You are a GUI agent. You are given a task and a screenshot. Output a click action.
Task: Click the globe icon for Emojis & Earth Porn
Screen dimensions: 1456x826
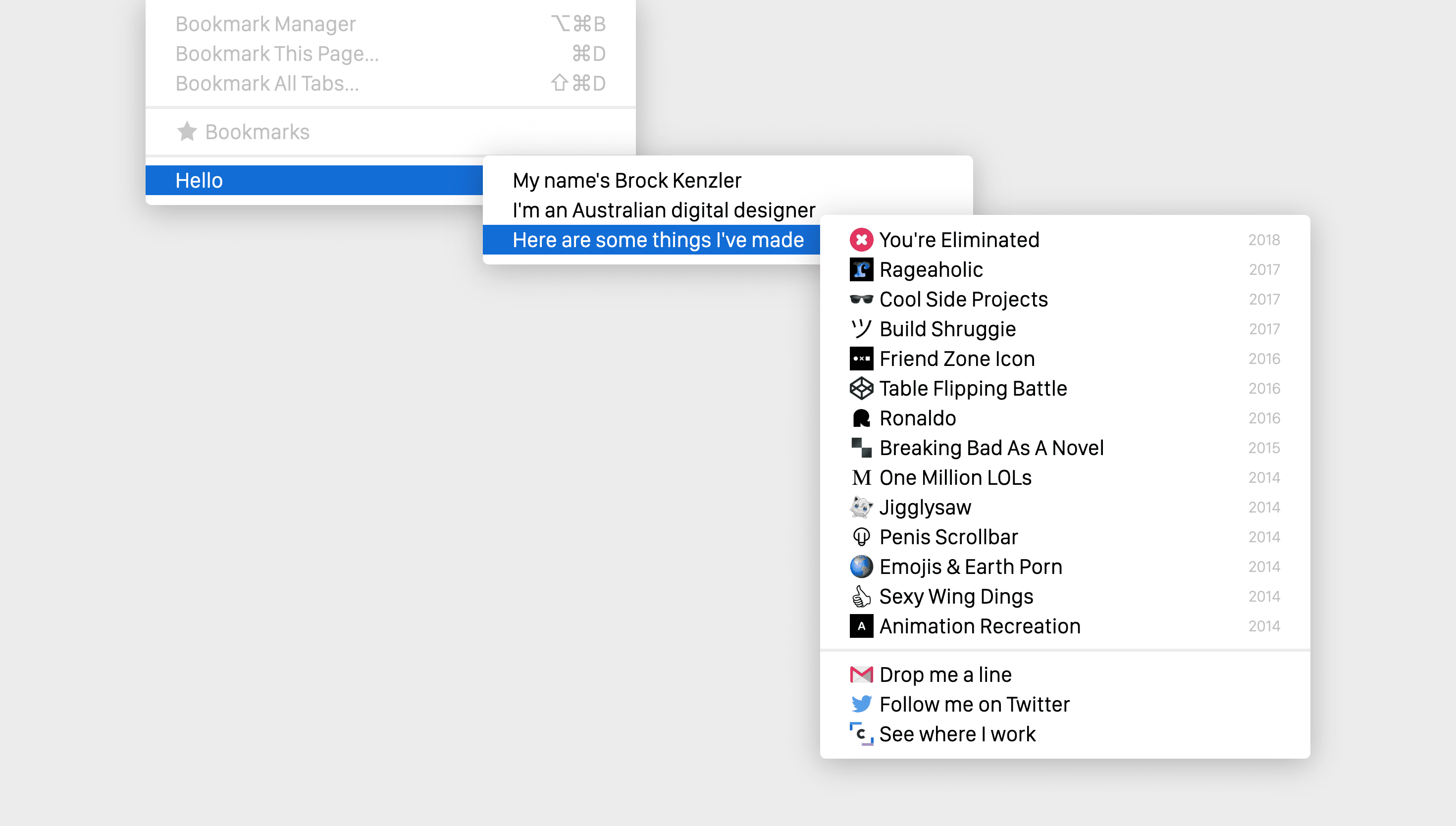point(861,566)
